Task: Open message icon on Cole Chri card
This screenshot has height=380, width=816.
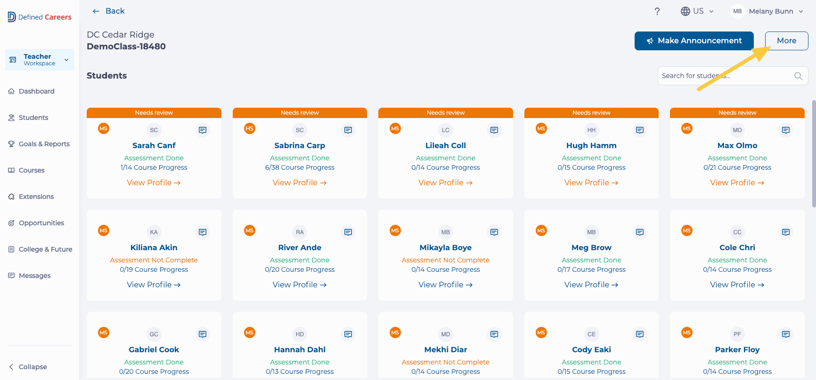Action: tap(786, 232)
